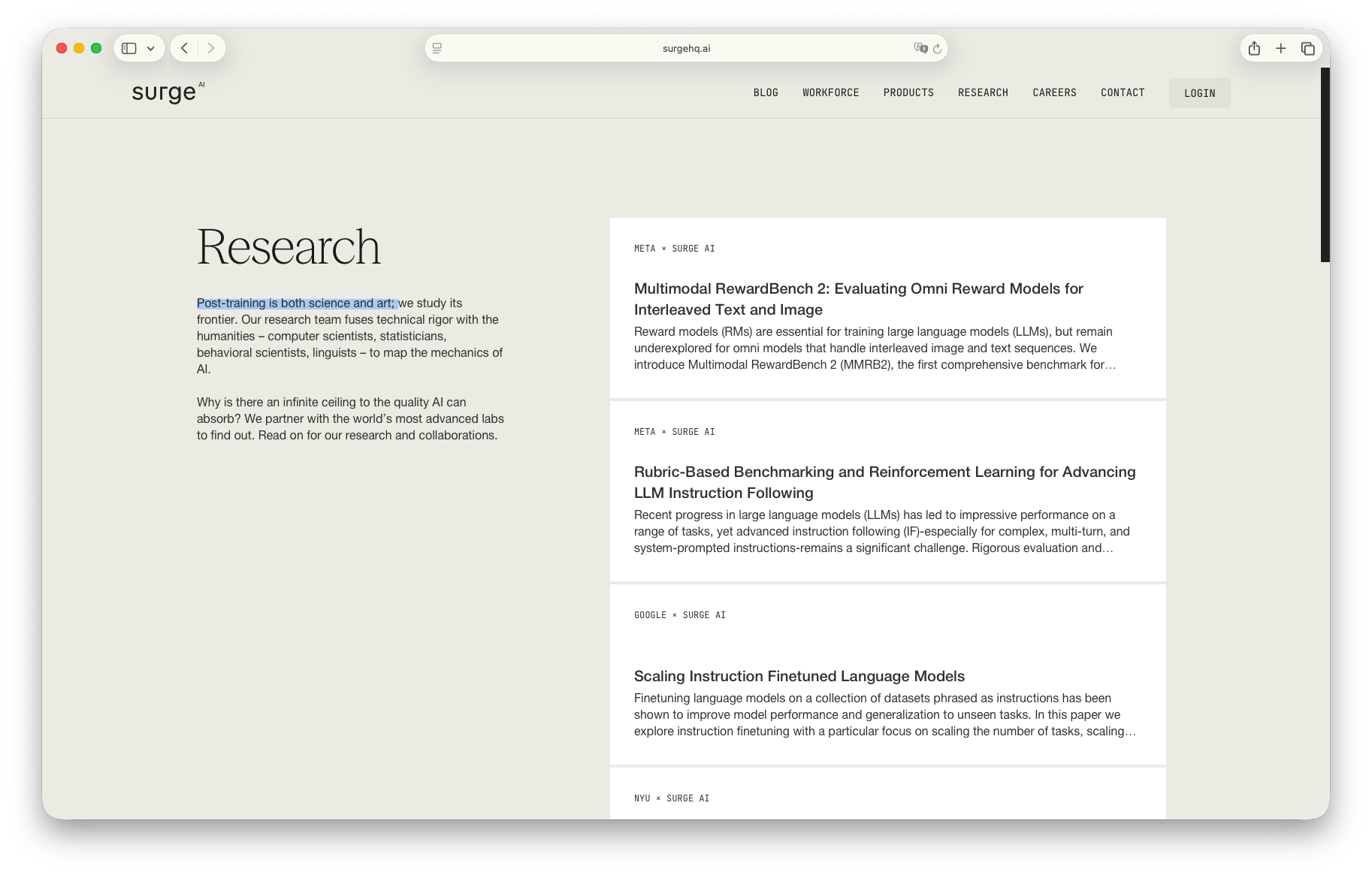This screenshot has height=875, width=1372.
Task: Open the page reader icon in the address bar
Action: (437, 48)
